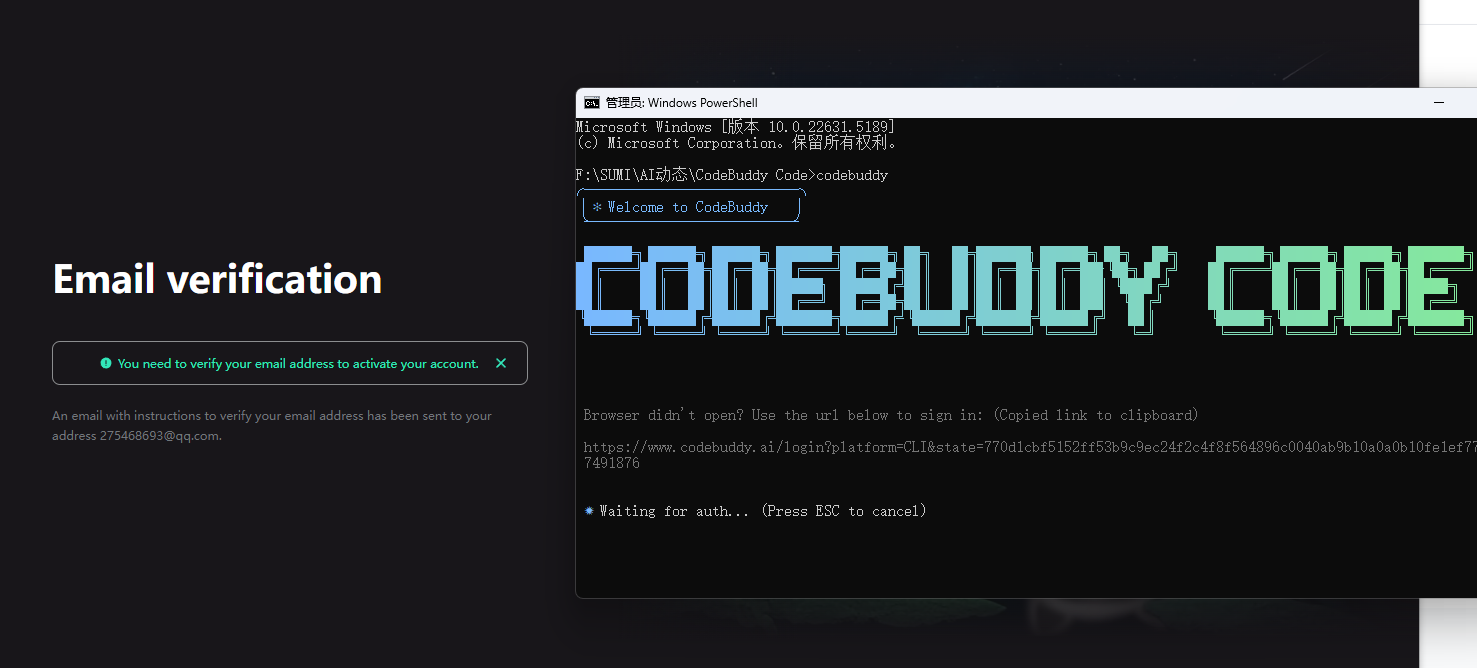
Task: Click the spinner beside "Waiting for auth"
Action: tap(589, 511)
